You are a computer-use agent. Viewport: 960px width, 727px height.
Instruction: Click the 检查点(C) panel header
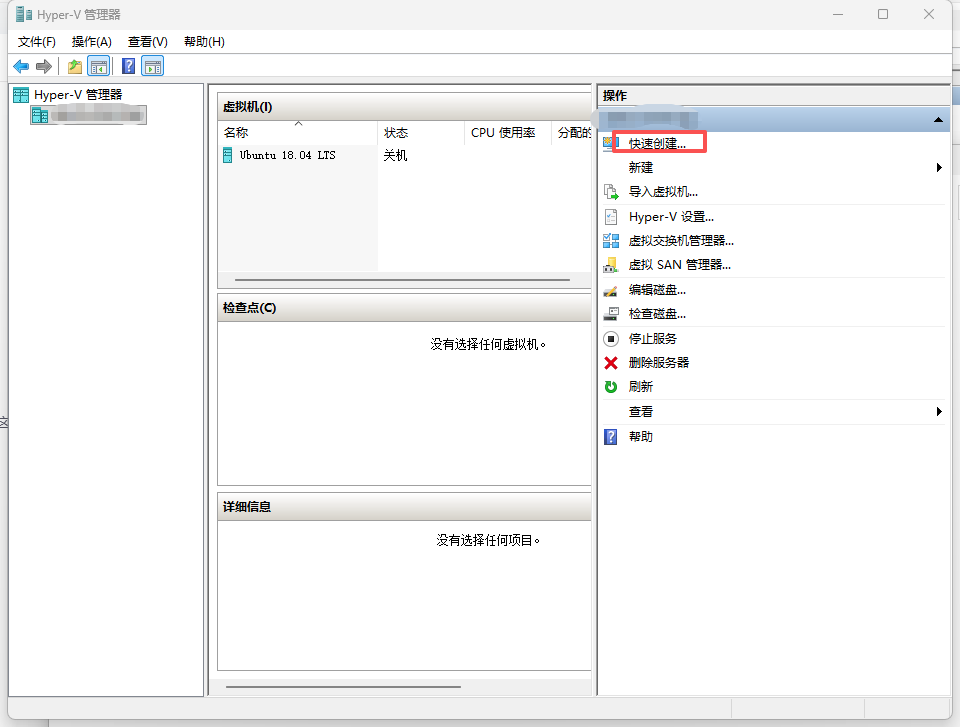pos(404,308)
